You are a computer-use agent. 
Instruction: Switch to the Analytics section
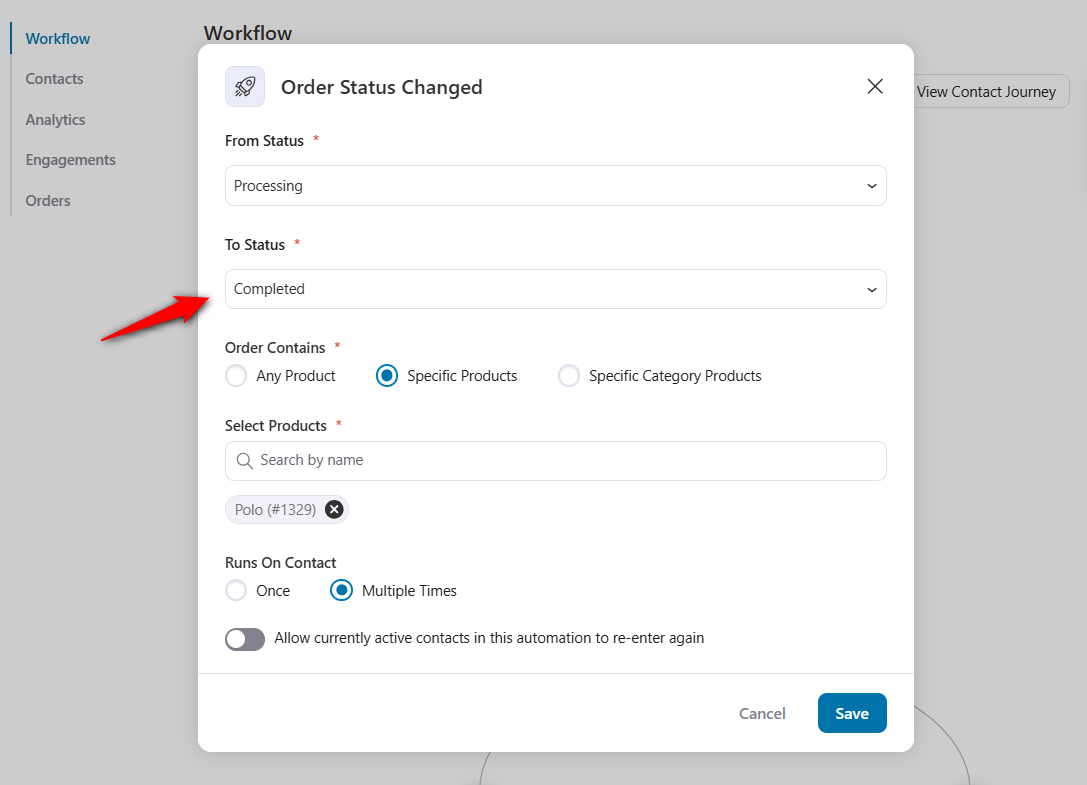tap(55, 119)
